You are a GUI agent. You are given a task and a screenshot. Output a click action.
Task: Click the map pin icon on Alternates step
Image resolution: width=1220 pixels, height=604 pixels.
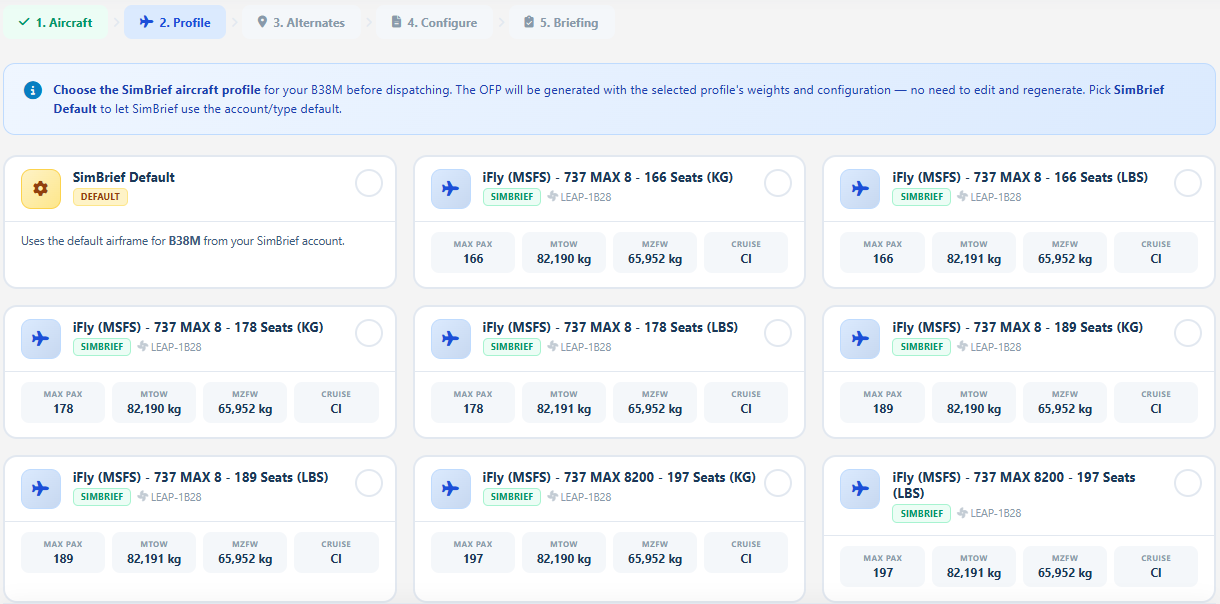(x=262, y=22)
